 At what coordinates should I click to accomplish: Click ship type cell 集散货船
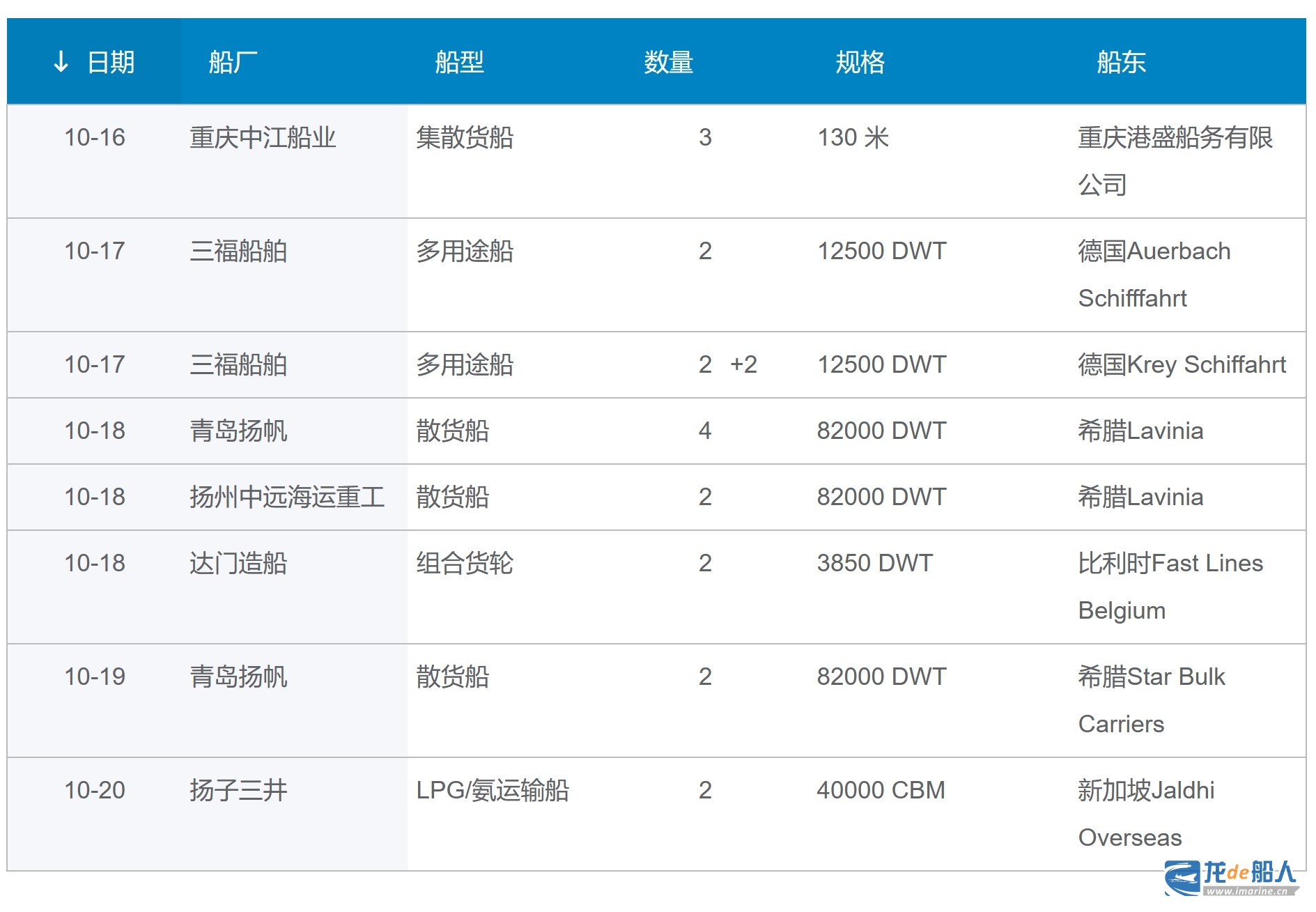point(465,137)
